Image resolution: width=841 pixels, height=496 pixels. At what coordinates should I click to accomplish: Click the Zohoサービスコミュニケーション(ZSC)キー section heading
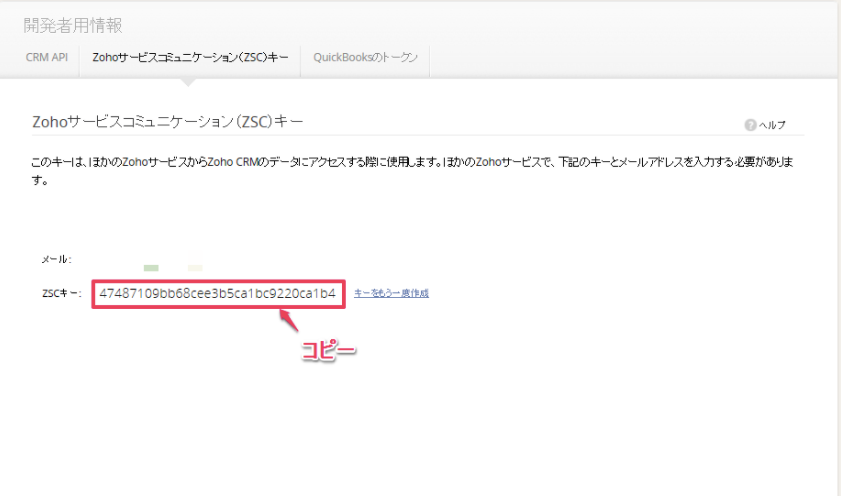point(167,122)
